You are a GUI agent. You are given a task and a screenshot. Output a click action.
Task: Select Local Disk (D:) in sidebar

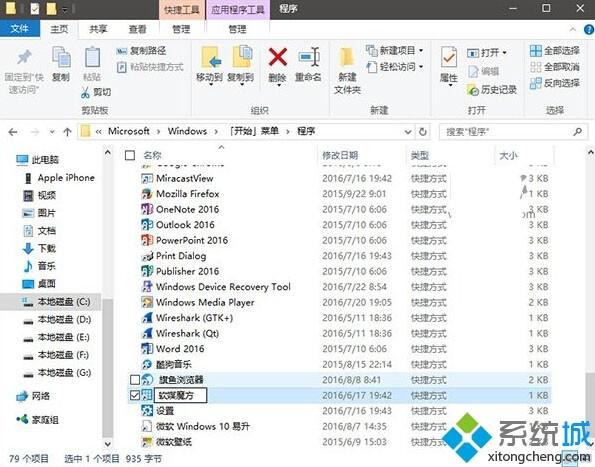point(57,320)
